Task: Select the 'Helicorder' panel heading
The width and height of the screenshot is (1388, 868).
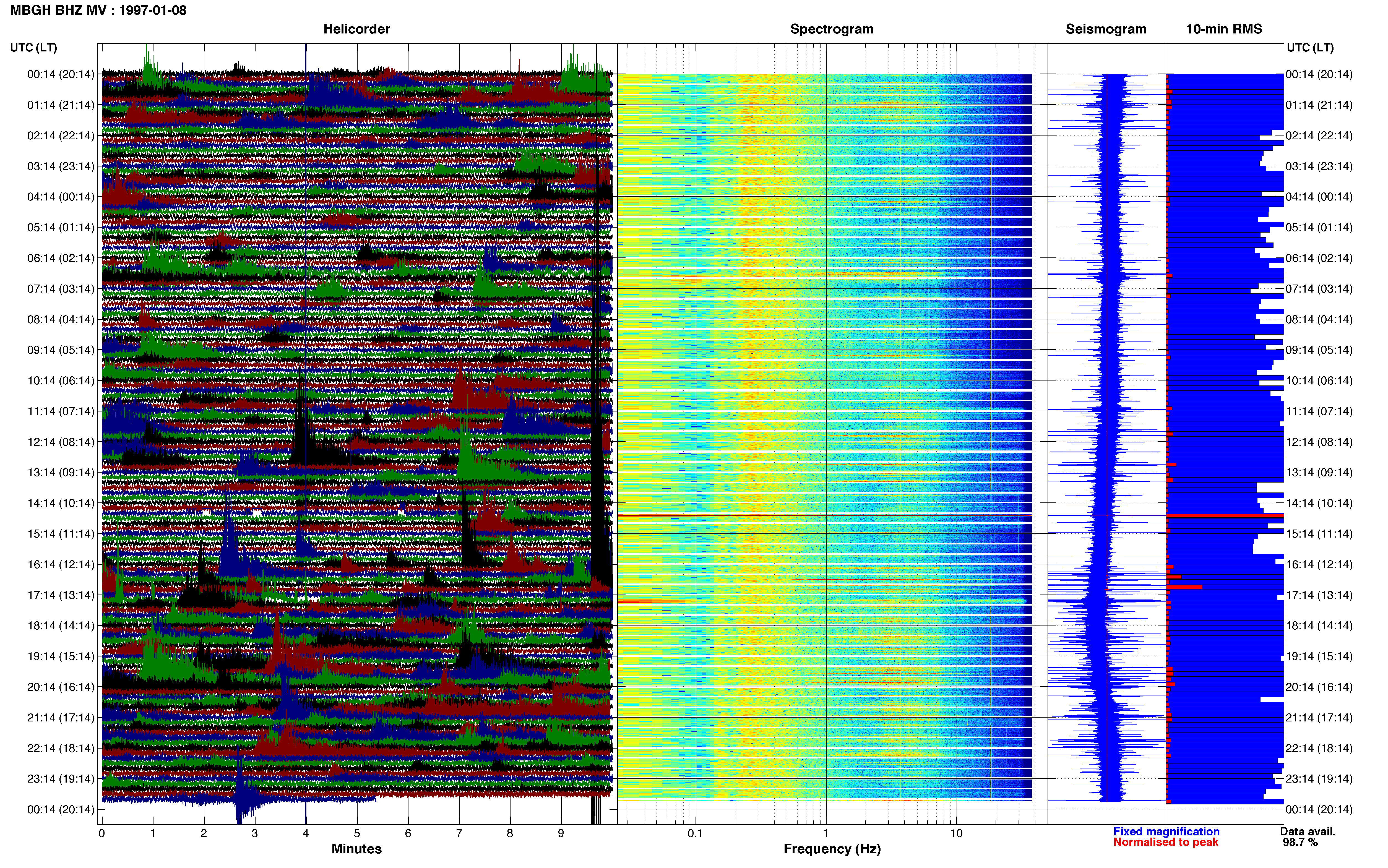Action: [x=356, y=29]
